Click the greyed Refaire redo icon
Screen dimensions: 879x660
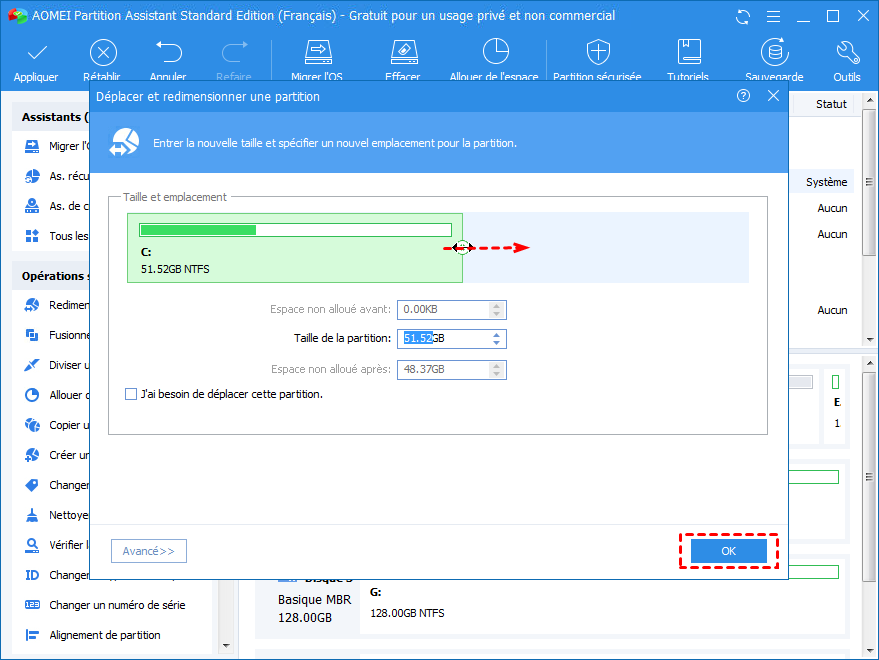[x=234, y=52]
